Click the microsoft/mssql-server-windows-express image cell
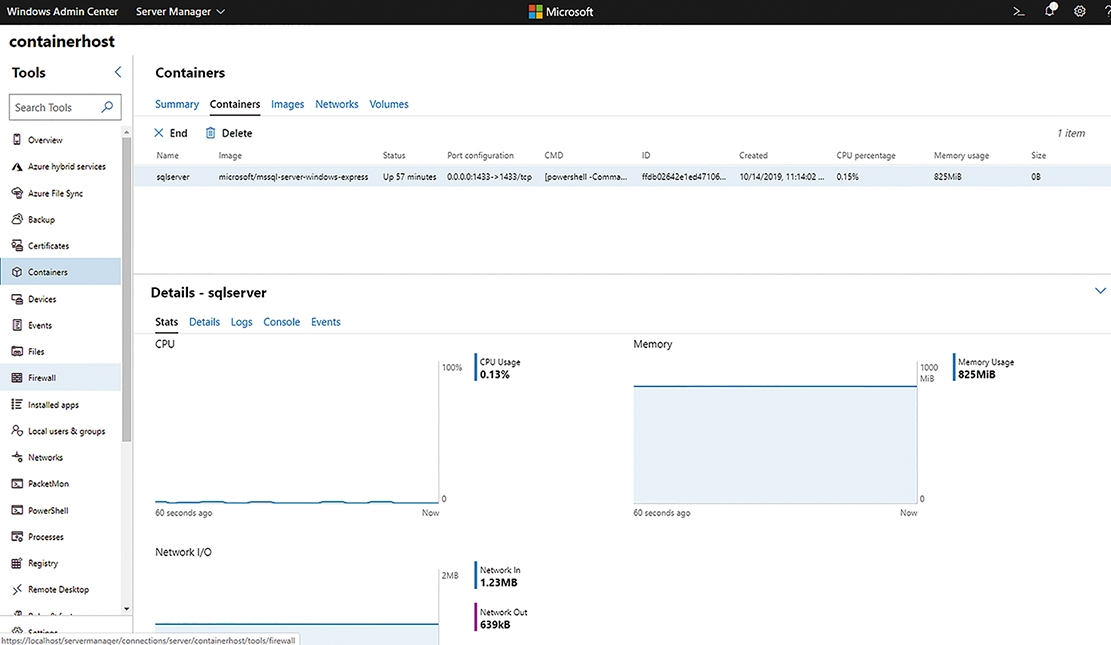1111x645 pixels. [x=293, y=176]
